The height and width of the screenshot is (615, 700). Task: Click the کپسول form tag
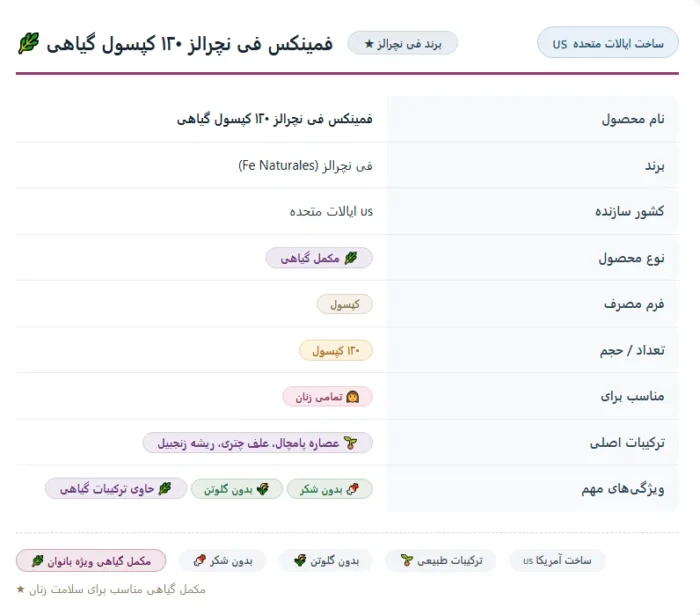[344, 304]
